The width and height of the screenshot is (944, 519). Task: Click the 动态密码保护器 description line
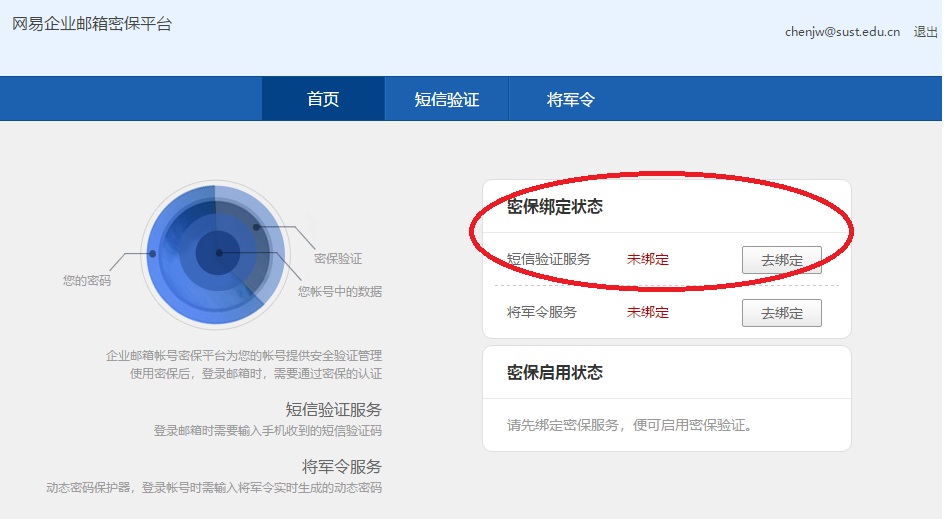[x=214, y=488]
